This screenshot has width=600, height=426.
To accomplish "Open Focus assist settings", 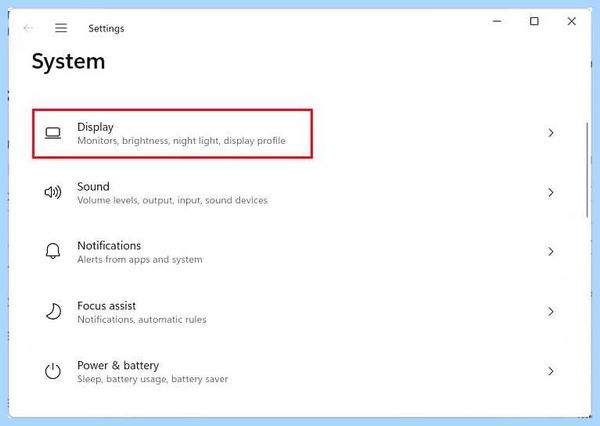I will click(x=300, y=312).
